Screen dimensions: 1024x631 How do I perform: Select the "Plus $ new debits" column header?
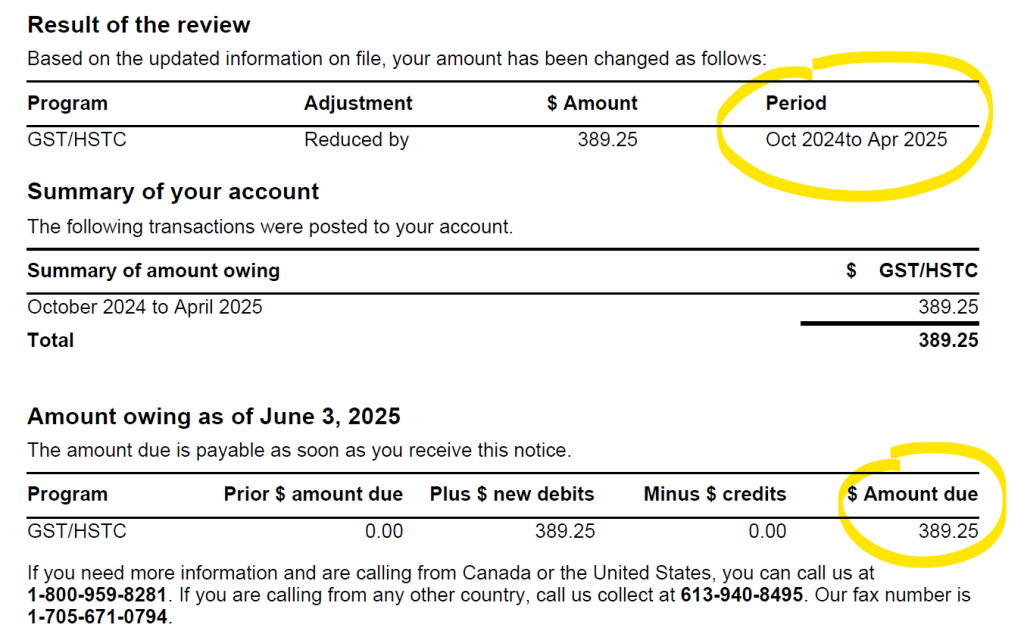point(512,494)
